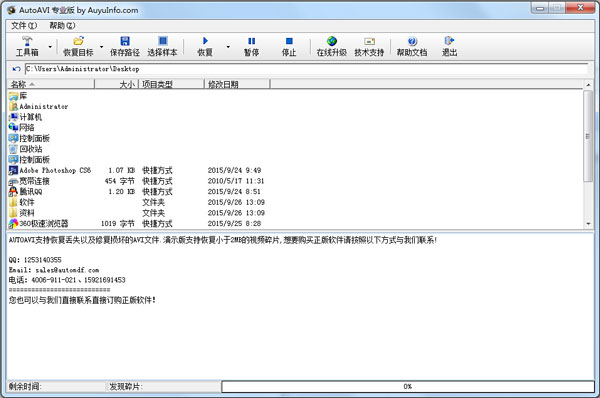Click the file list vertical scrollbar thumb
This screenshot has width=600, height=398.
click(x=588, y=136)
